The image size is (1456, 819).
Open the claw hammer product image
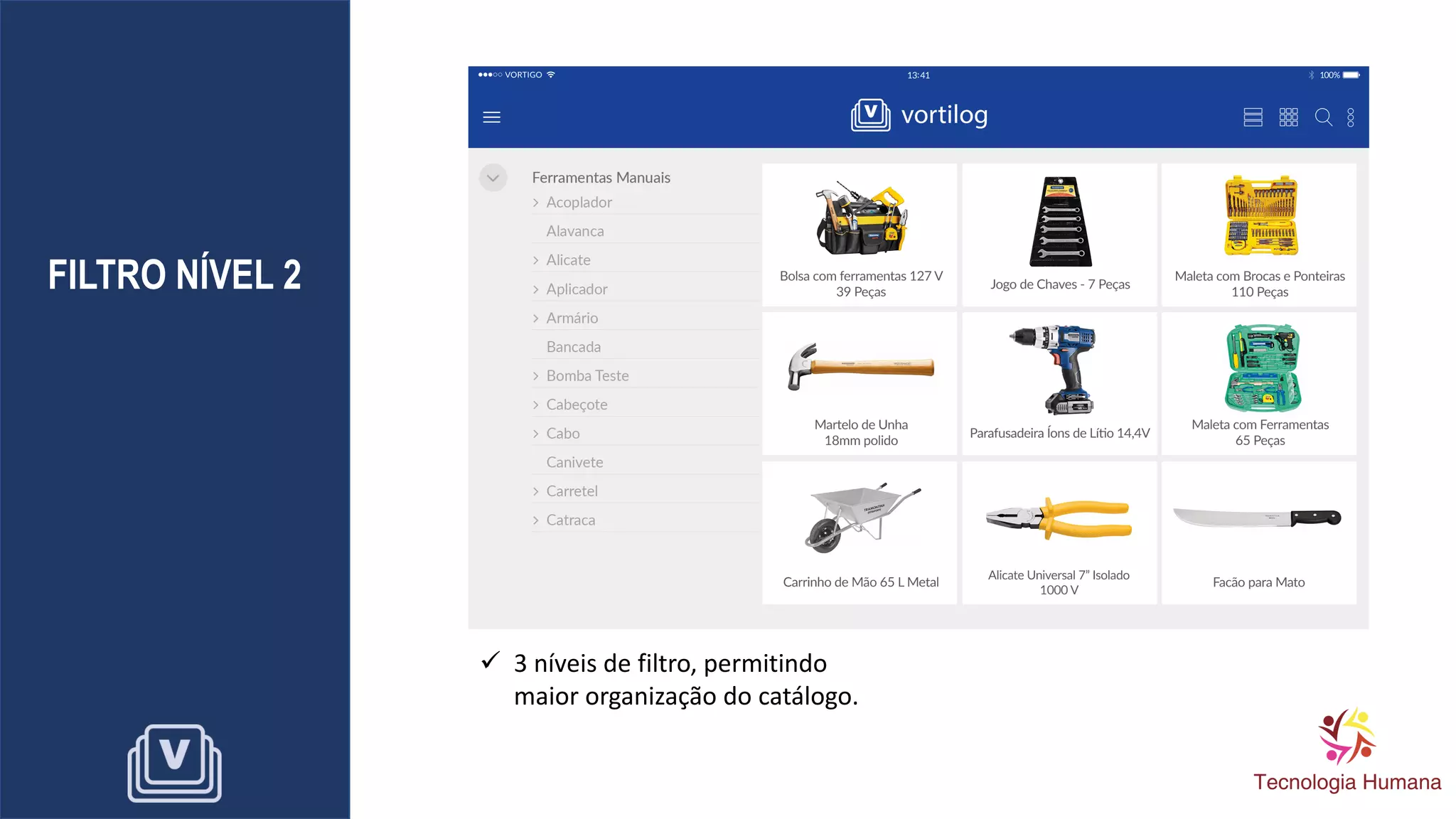click(x=861, y=366)
